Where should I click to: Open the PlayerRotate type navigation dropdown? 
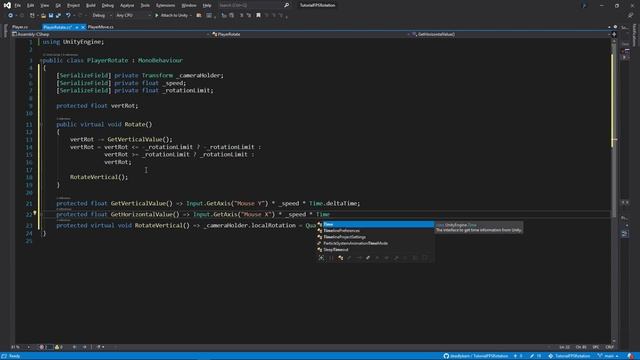point(310,34)
